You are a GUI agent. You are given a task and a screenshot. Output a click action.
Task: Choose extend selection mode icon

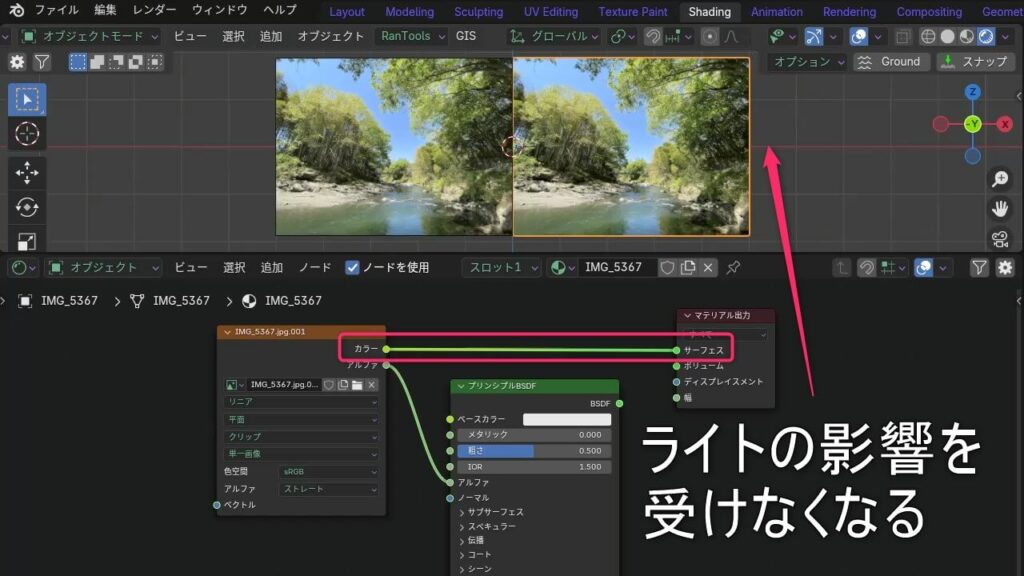(x=97, y=62)
